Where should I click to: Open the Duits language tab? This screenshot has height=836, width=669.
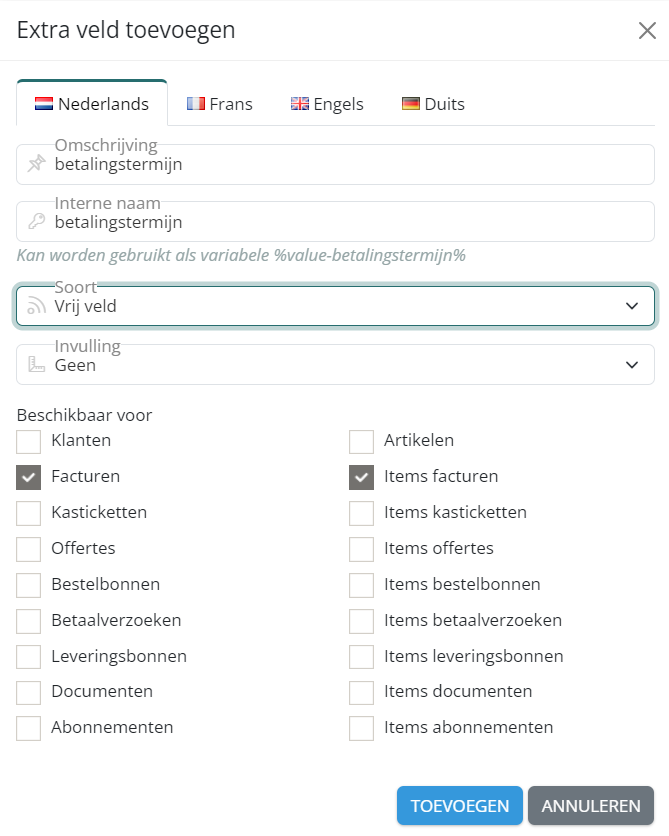(x=433, y=104)
